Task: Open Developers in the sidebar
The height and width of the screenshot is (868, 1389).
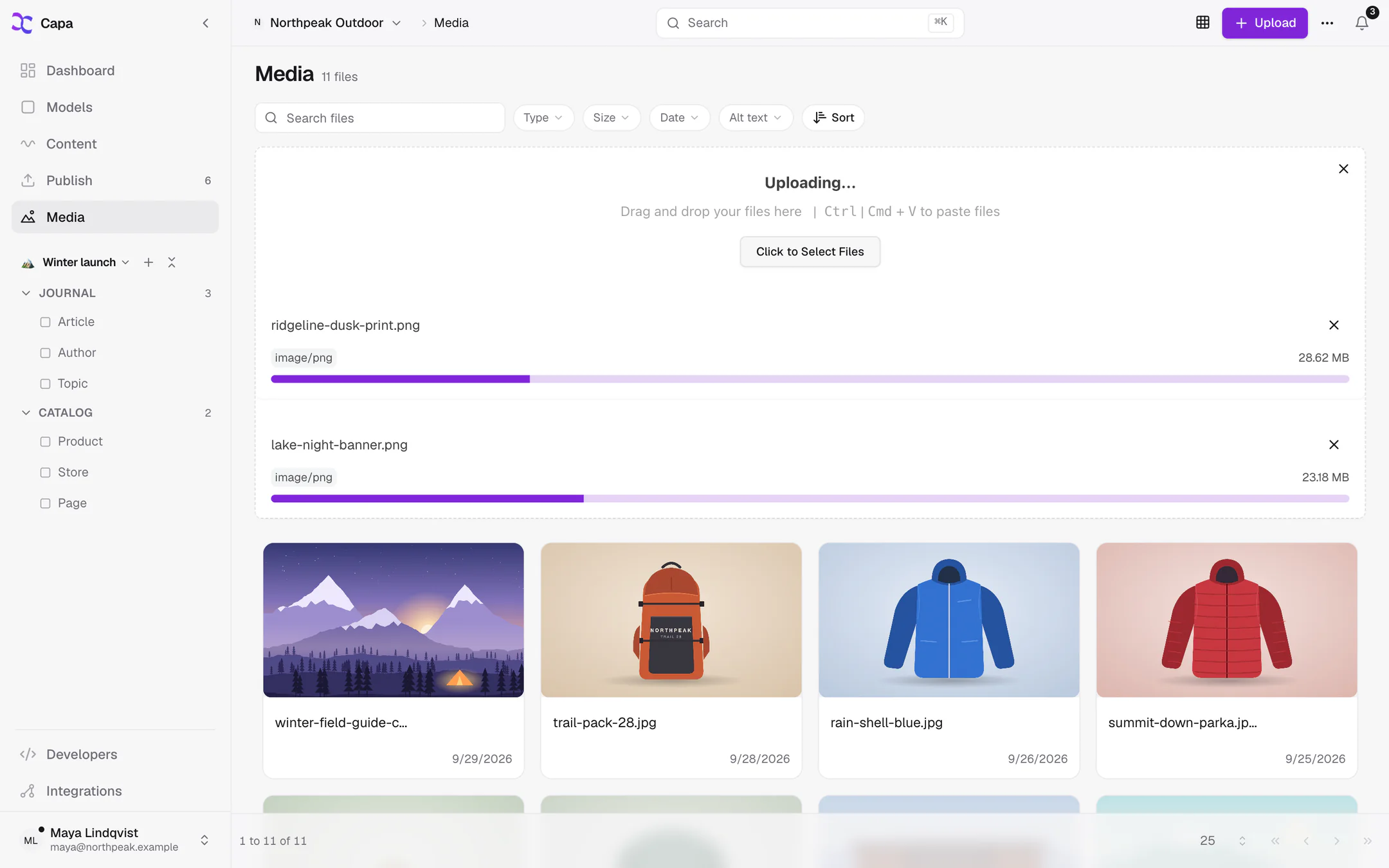Action: tap(115, 754)
